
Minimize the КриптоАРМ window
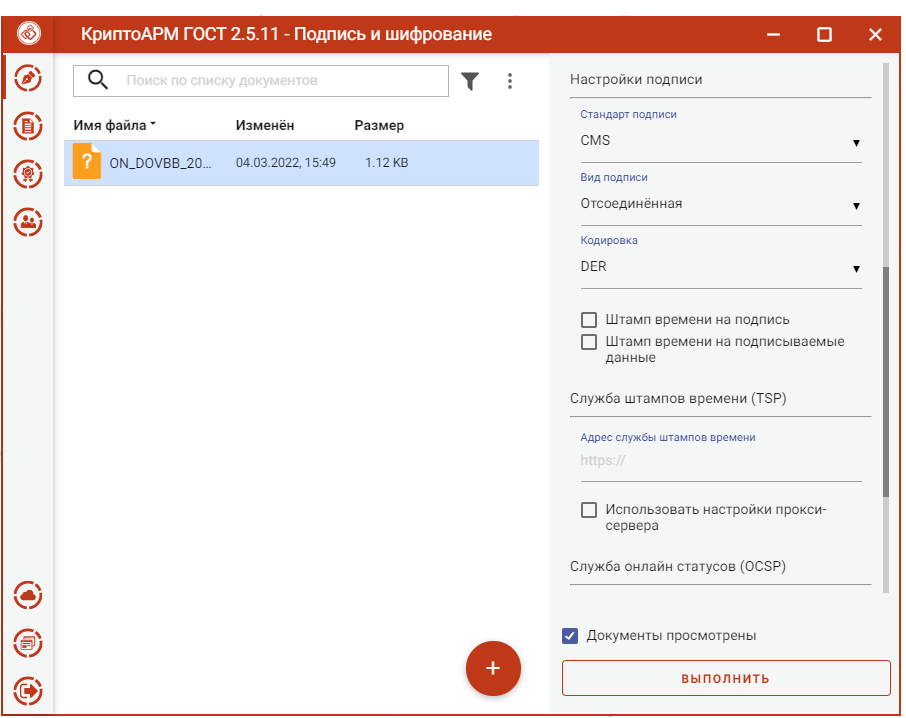pyautogui.click(x=773, y=35)
